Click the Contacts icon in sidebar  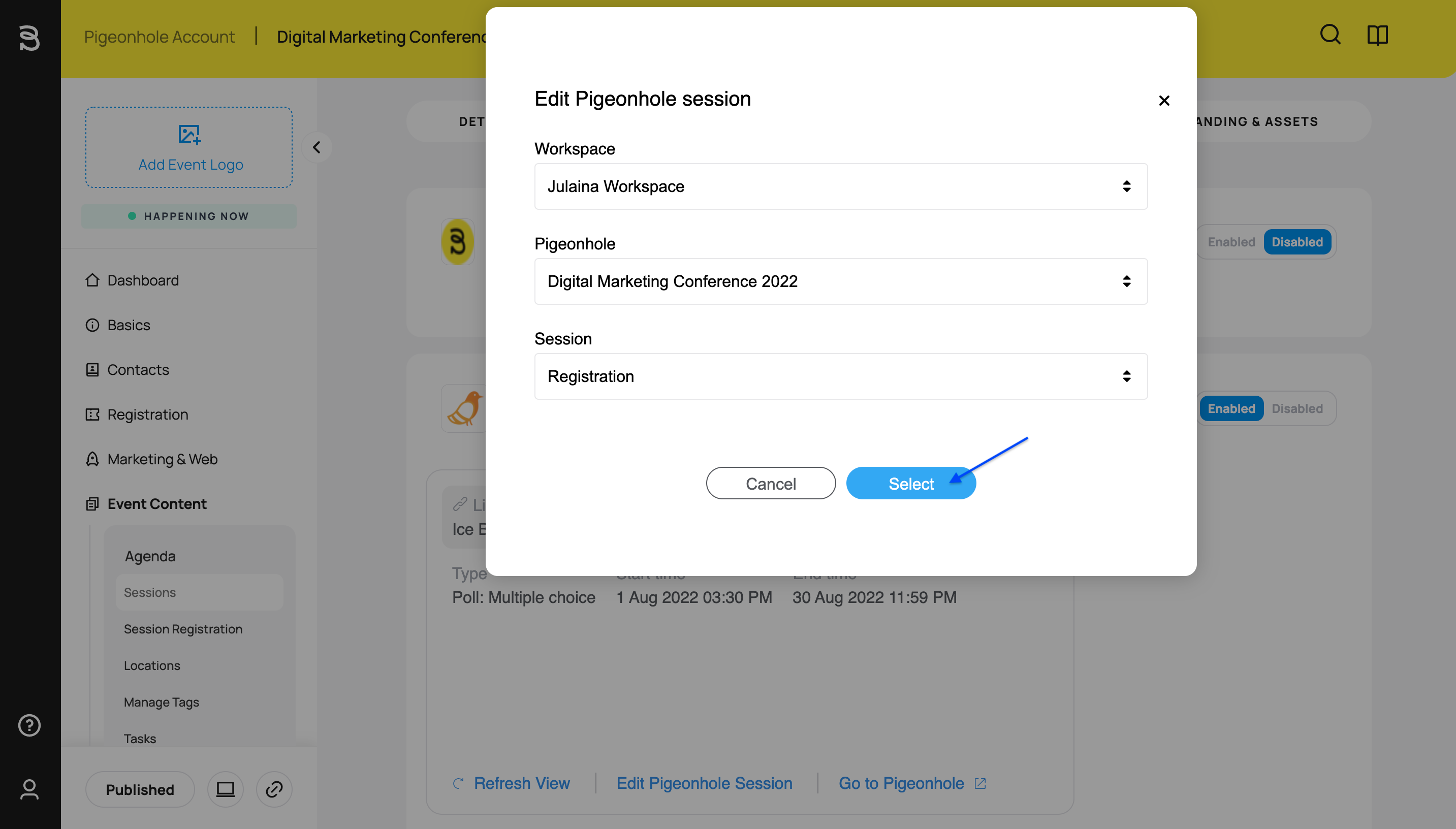[x=92, y=369]
